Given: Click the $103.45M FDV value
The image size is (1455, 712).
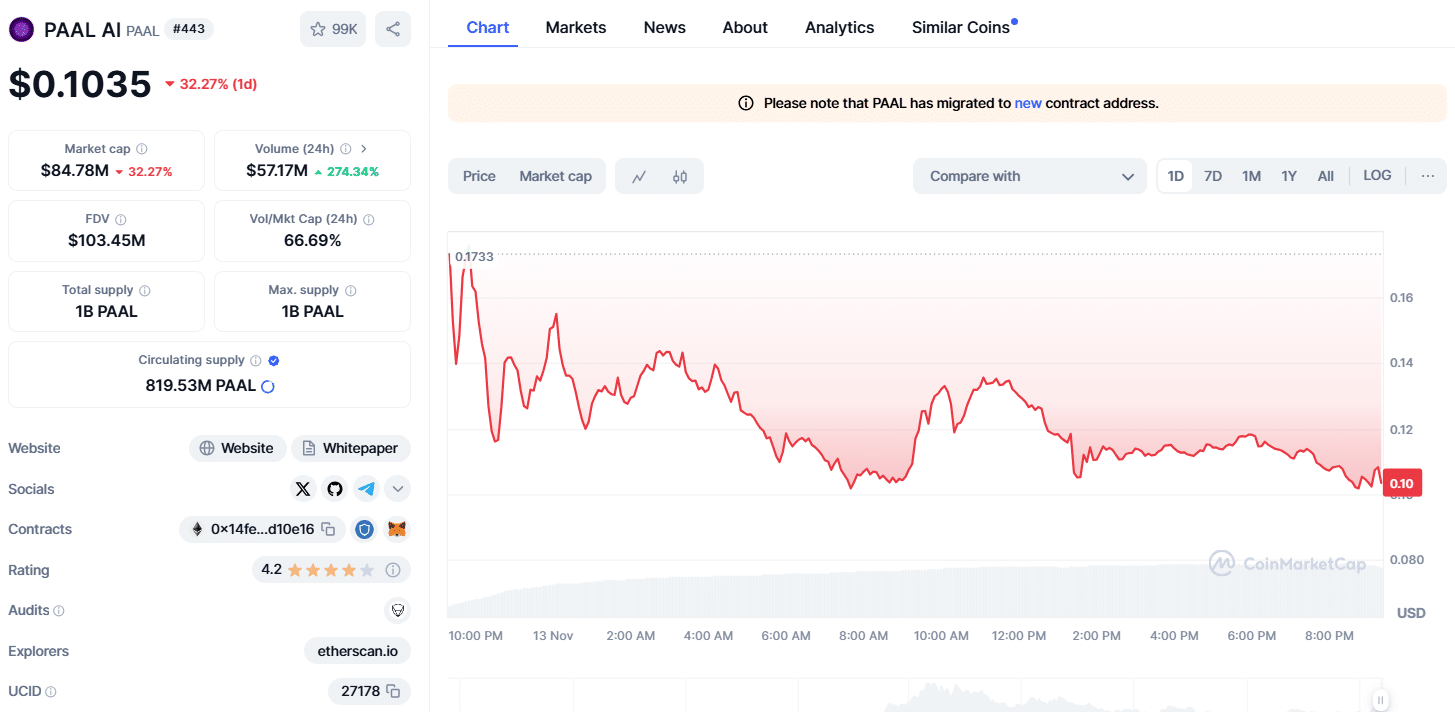Looking at the screenshot, I should pyautogui.click(x=106, y=240).
